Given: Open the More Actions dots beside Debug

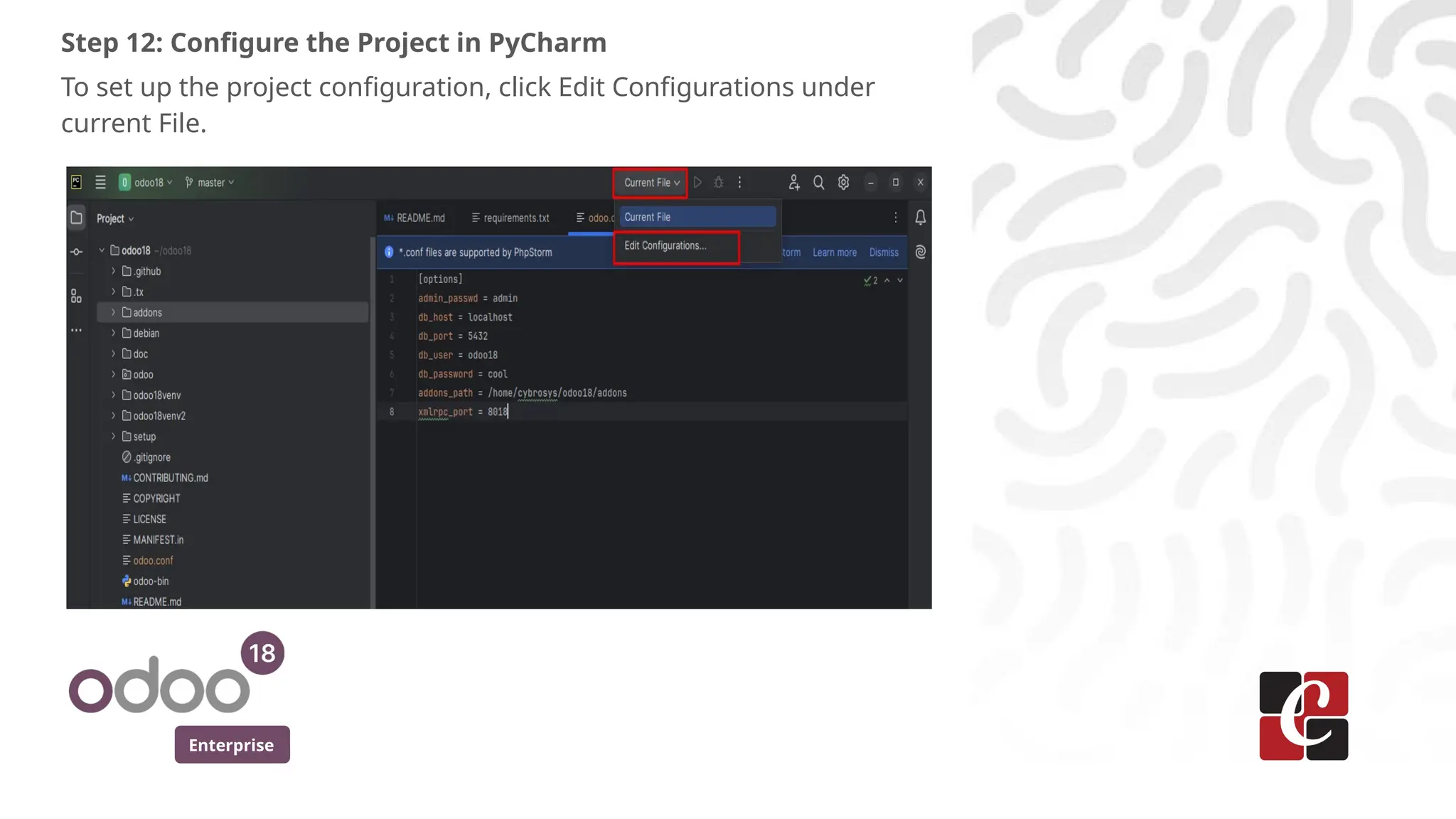Looking at the screenshot, I should (739, 183).
